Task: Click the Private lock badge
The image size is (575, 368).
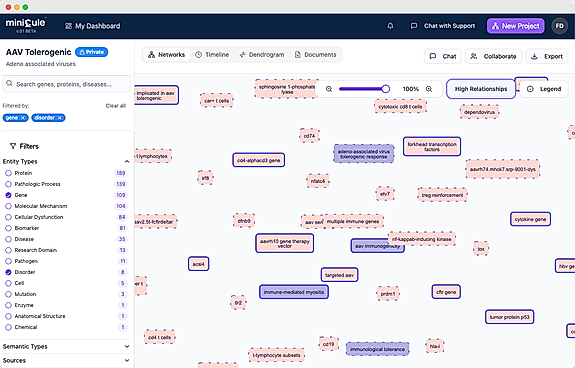Action: coord(91,52)
